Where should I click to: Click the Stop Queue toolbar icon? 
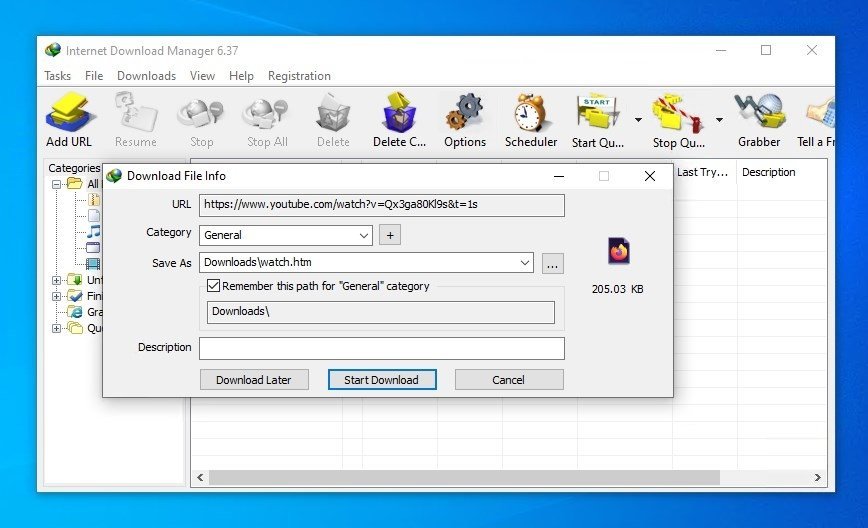tap(678, 113)
